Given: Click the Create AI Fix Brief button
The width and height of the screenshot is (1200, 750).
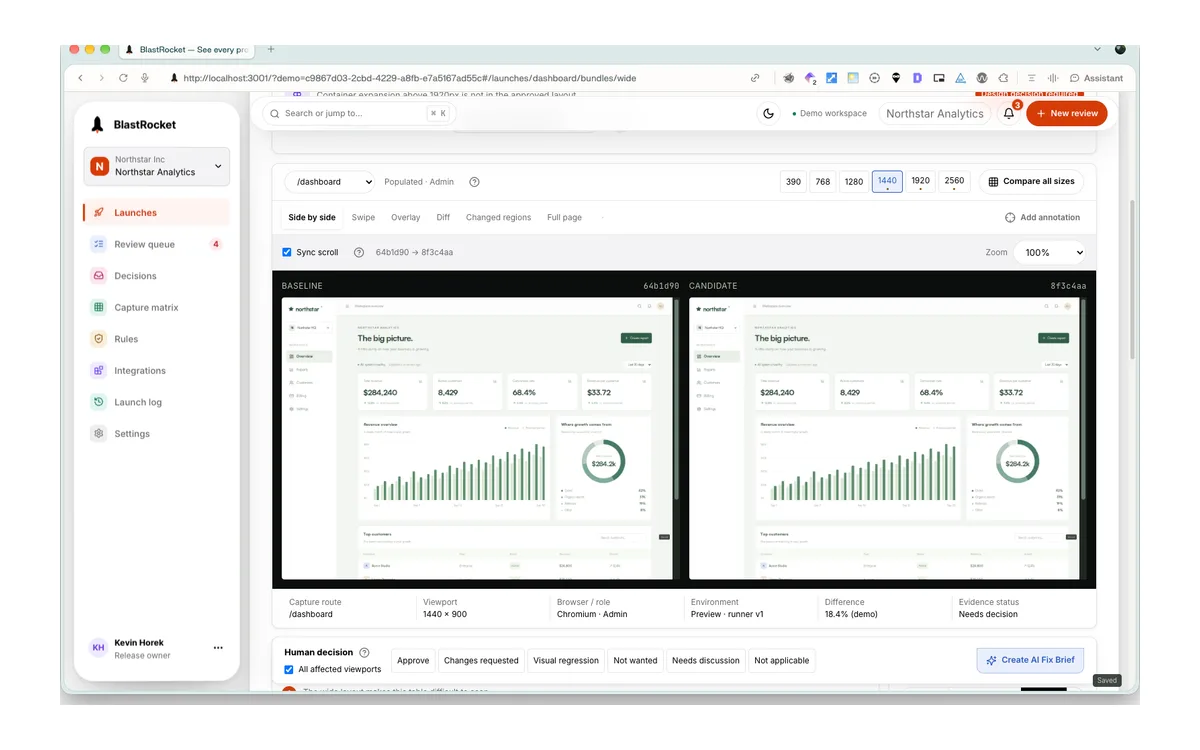Looking at the screenshot, I should point(1030,660).
